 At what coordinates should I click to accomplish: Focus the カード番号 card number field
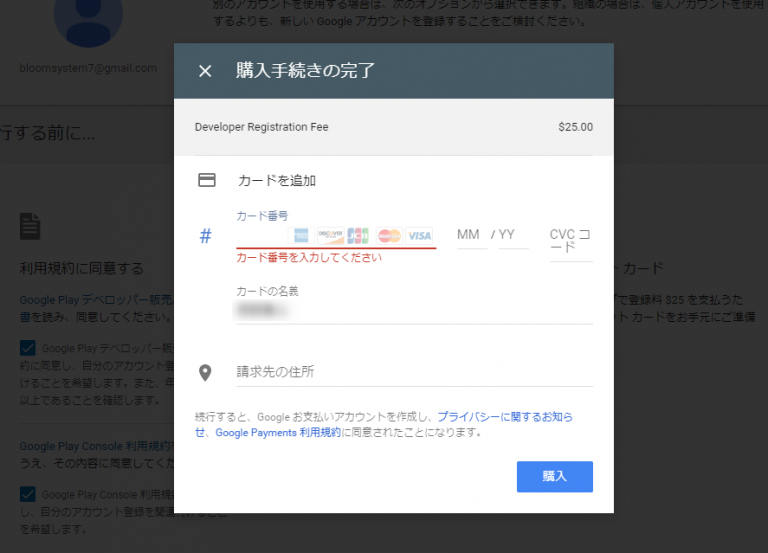[260, 236]
